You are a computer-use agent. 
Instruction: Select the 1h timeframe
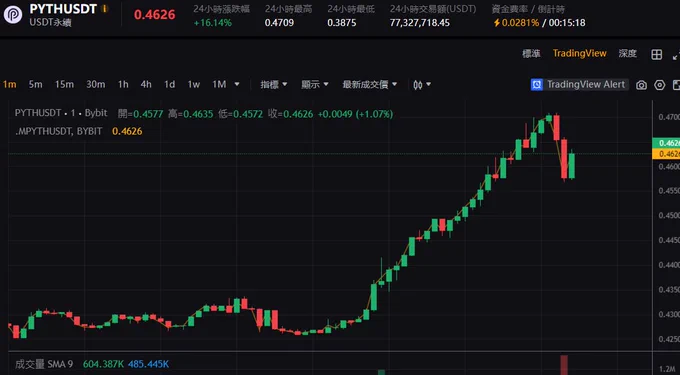[123, 85]
